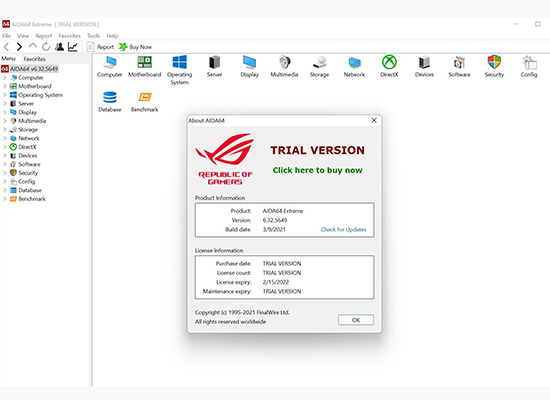Maximize the AIDA64 main window

pos(538,24)
